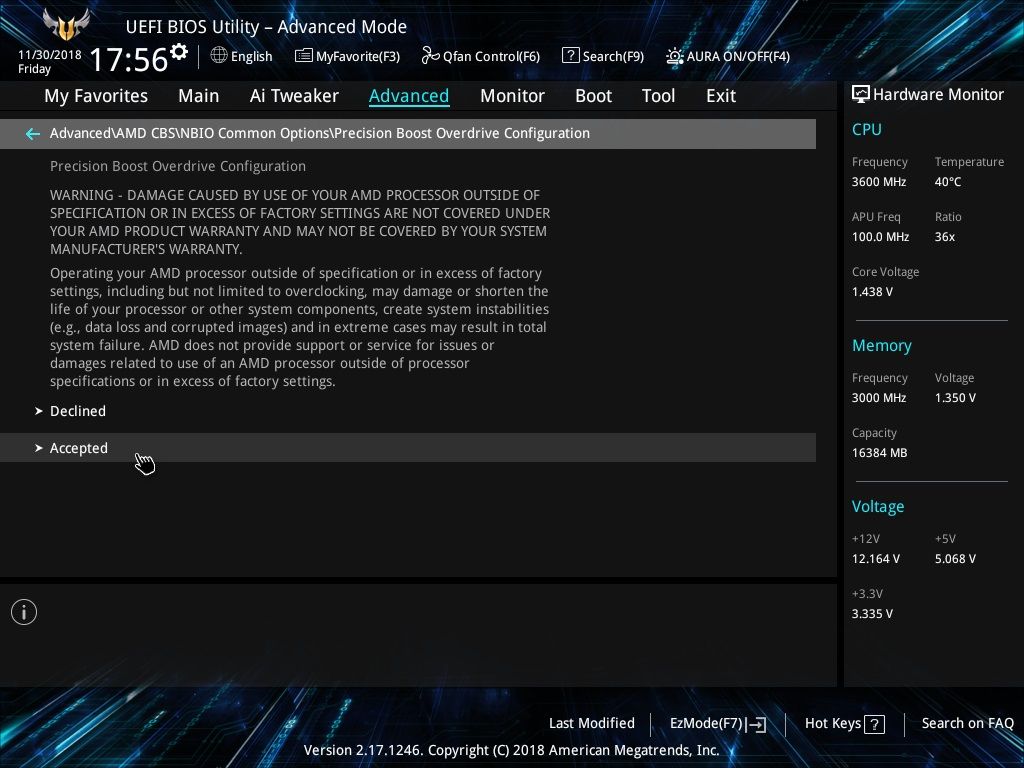This screenshot has width=1024, height=768.
Task: Open the Boot tab
Action: click(x=593, y=96)
